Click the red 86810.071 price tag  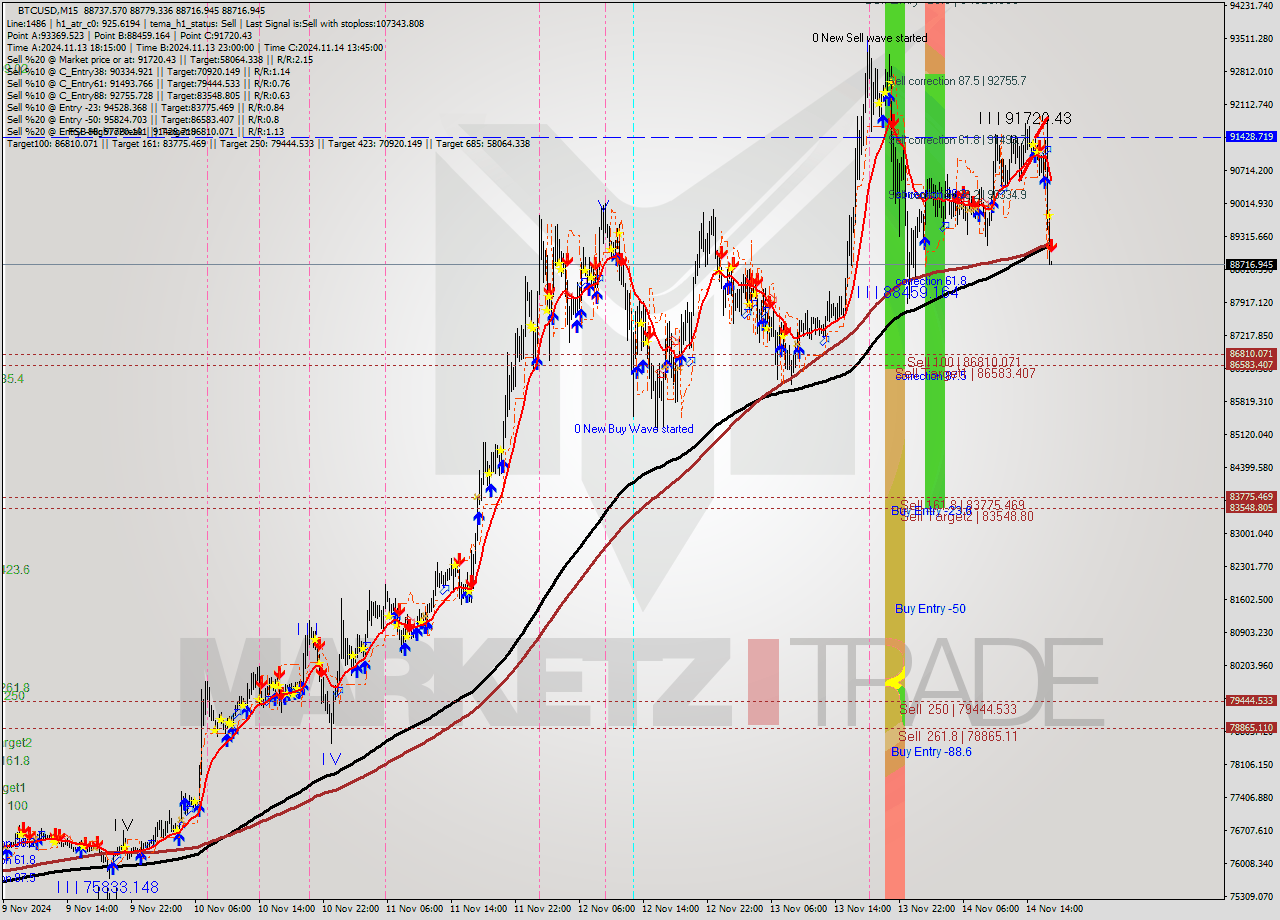point(1251,354)
